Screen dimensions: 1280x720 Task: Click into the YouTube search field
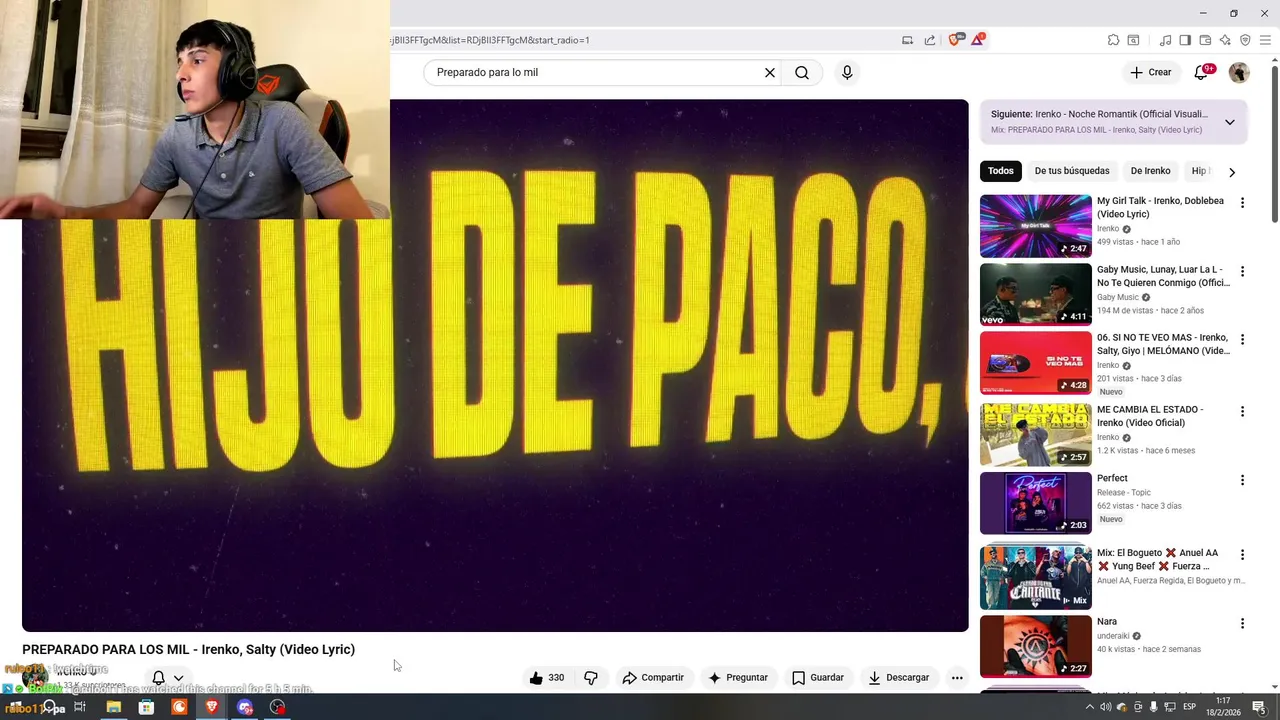(595, 72)
